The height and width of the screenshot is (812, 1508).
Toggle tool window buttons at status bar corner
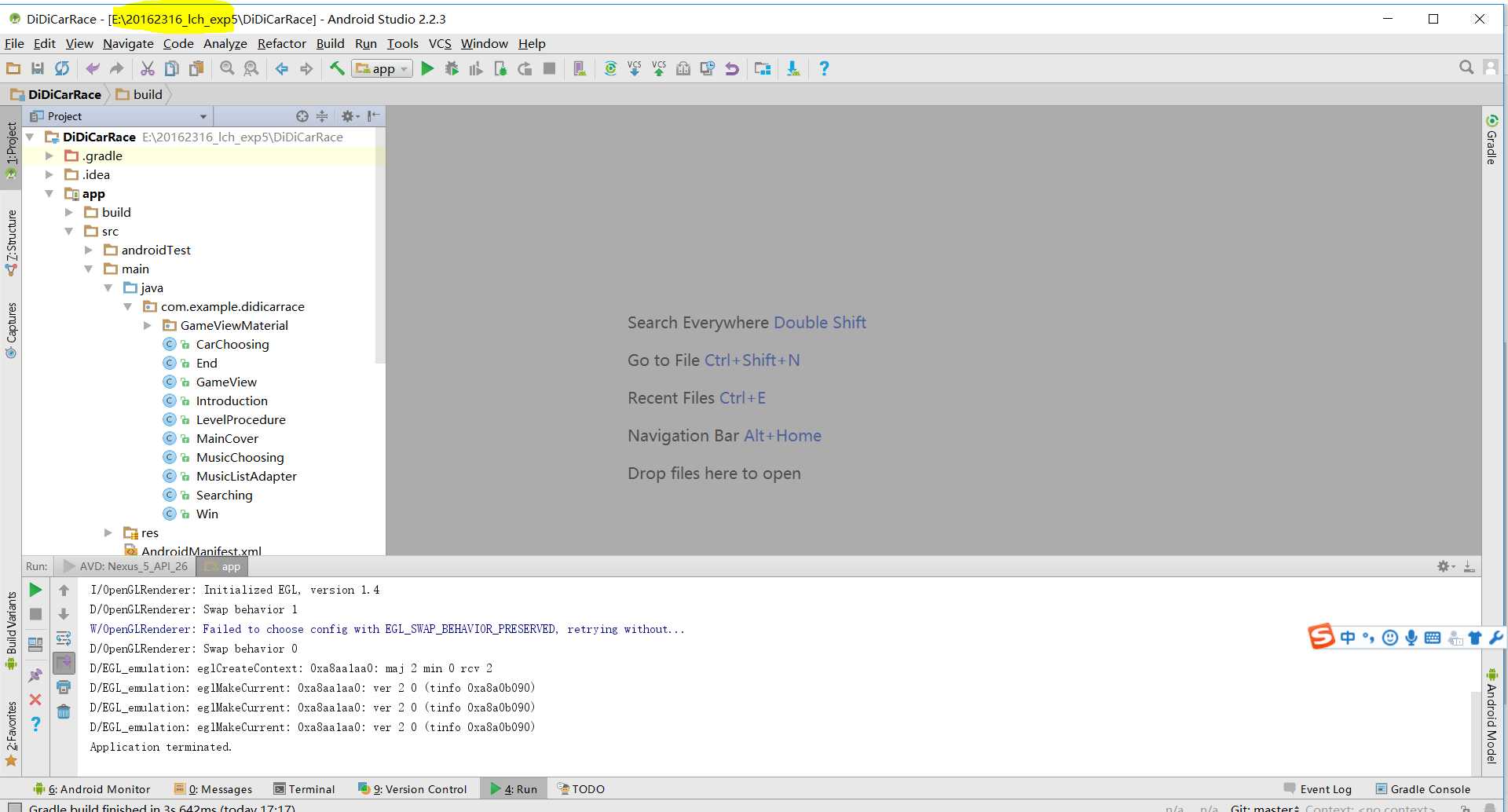click(x=14, y=807)
